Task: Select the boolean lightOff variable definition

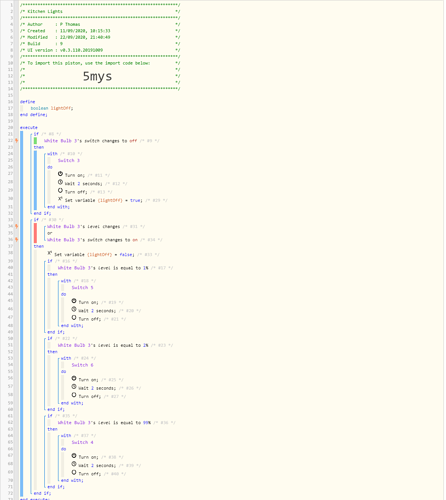Action: coord(52,108)
